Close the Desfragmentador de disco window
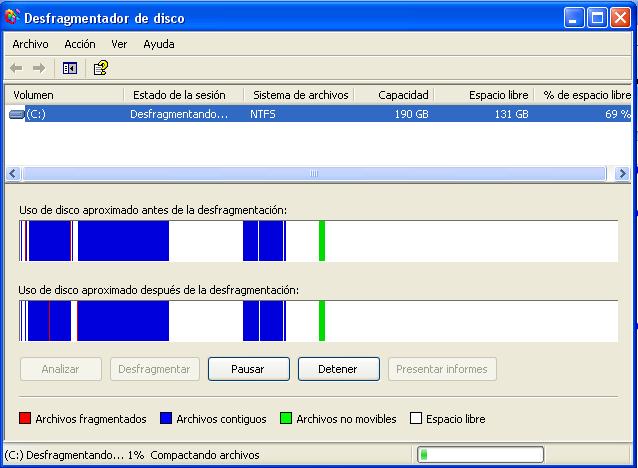This screenshot has height=468, width=638. (621, 18)
